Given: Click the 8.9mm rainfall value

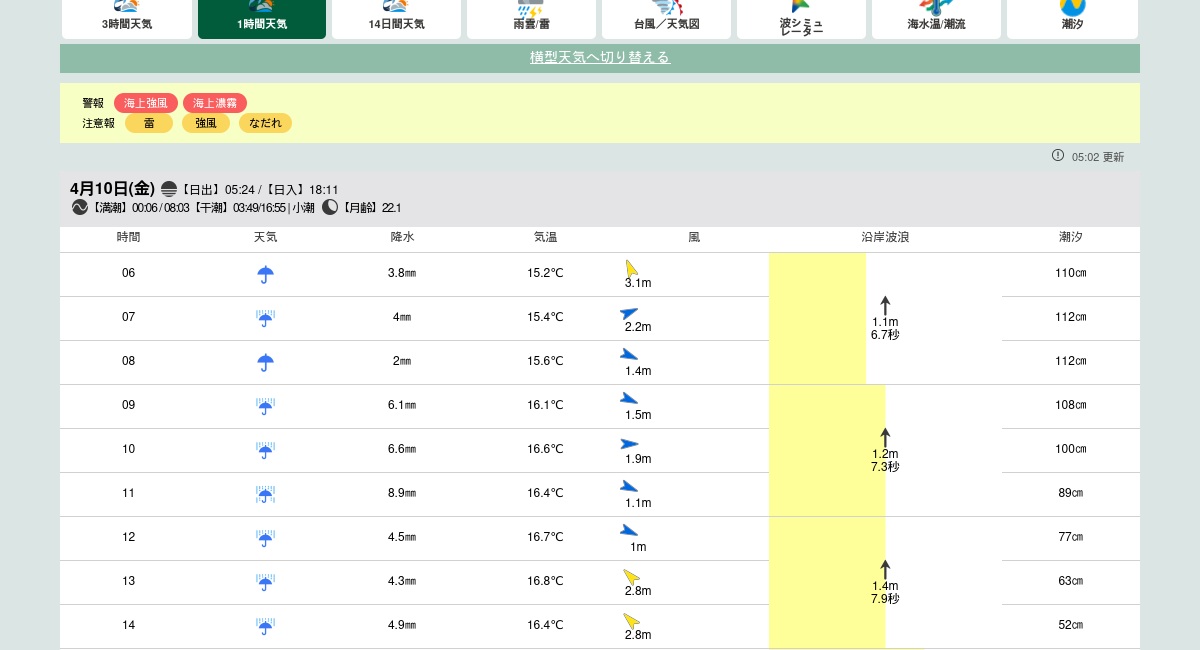Looking at the screenshot, I should pos(402,493).
